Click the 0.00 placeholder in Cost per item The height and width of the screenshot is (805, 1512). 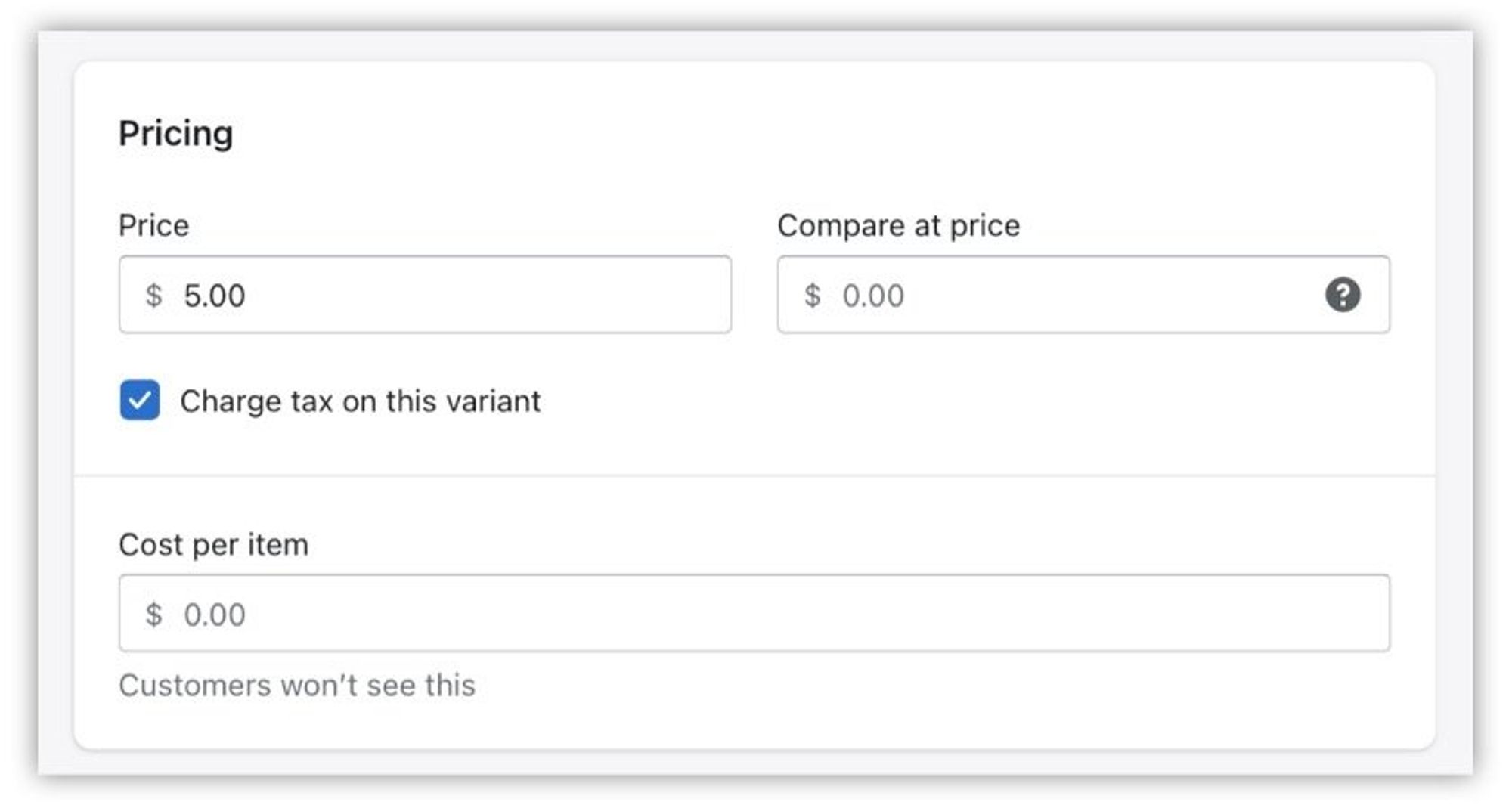click(x=215, y=615)
